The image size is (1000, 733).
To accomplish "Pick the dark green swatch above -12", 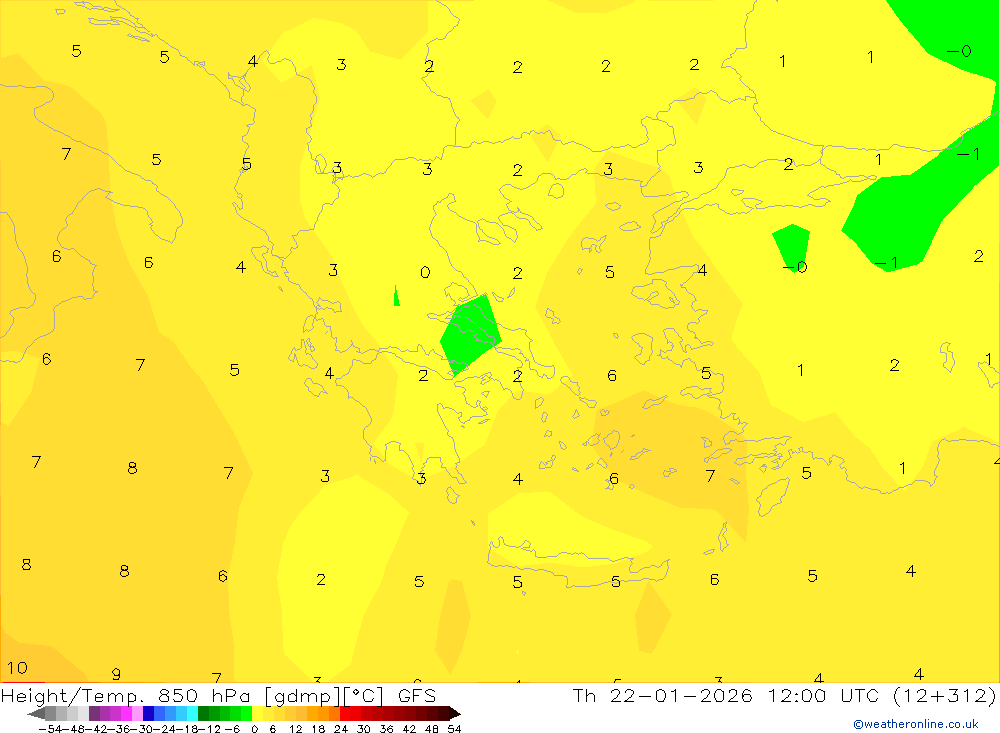I will tap(203, 714).
